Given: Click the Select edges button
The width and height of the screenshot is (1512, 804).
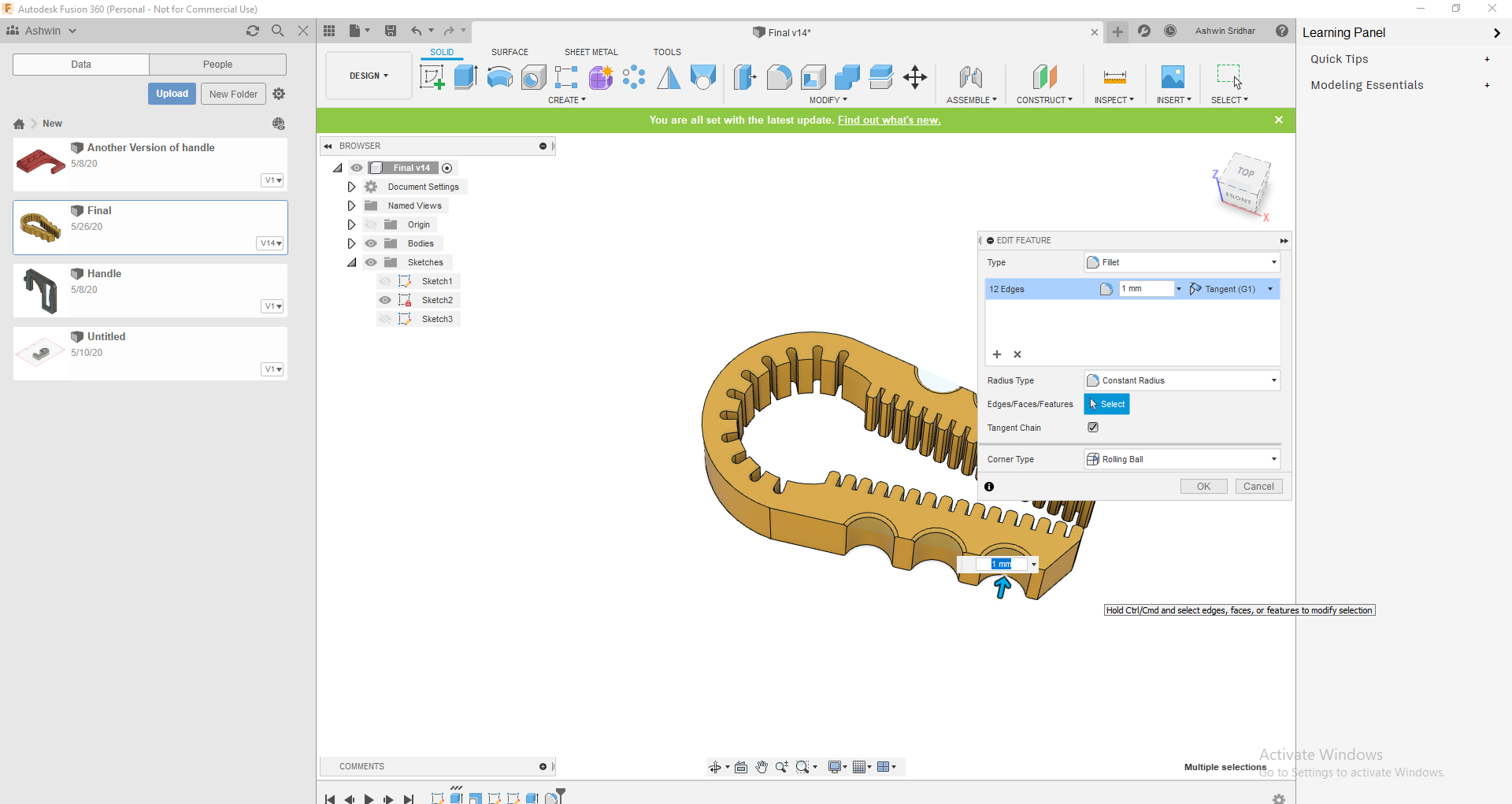Looking at the screenshot, I should pyautogui.click(x=1106, y=404).
